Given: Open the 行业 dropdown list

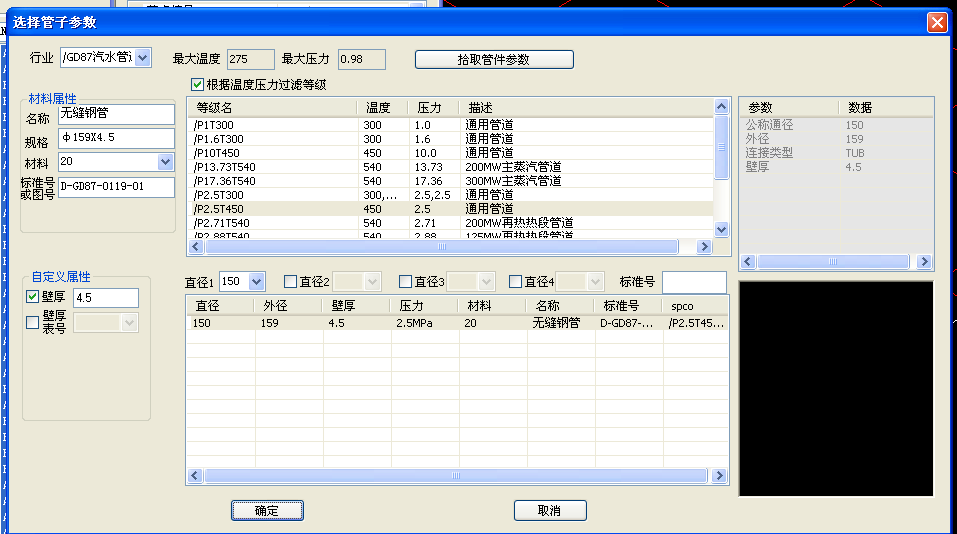Looking at the screenshot, I should (x=141, y=59).
